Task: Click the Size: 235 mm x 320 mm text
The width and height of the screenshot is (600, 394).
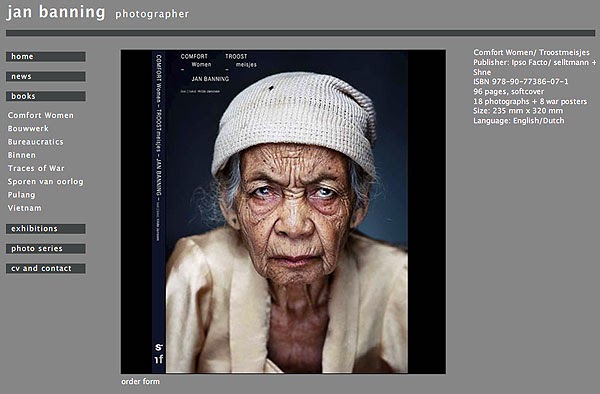Action: coord(518,111)
